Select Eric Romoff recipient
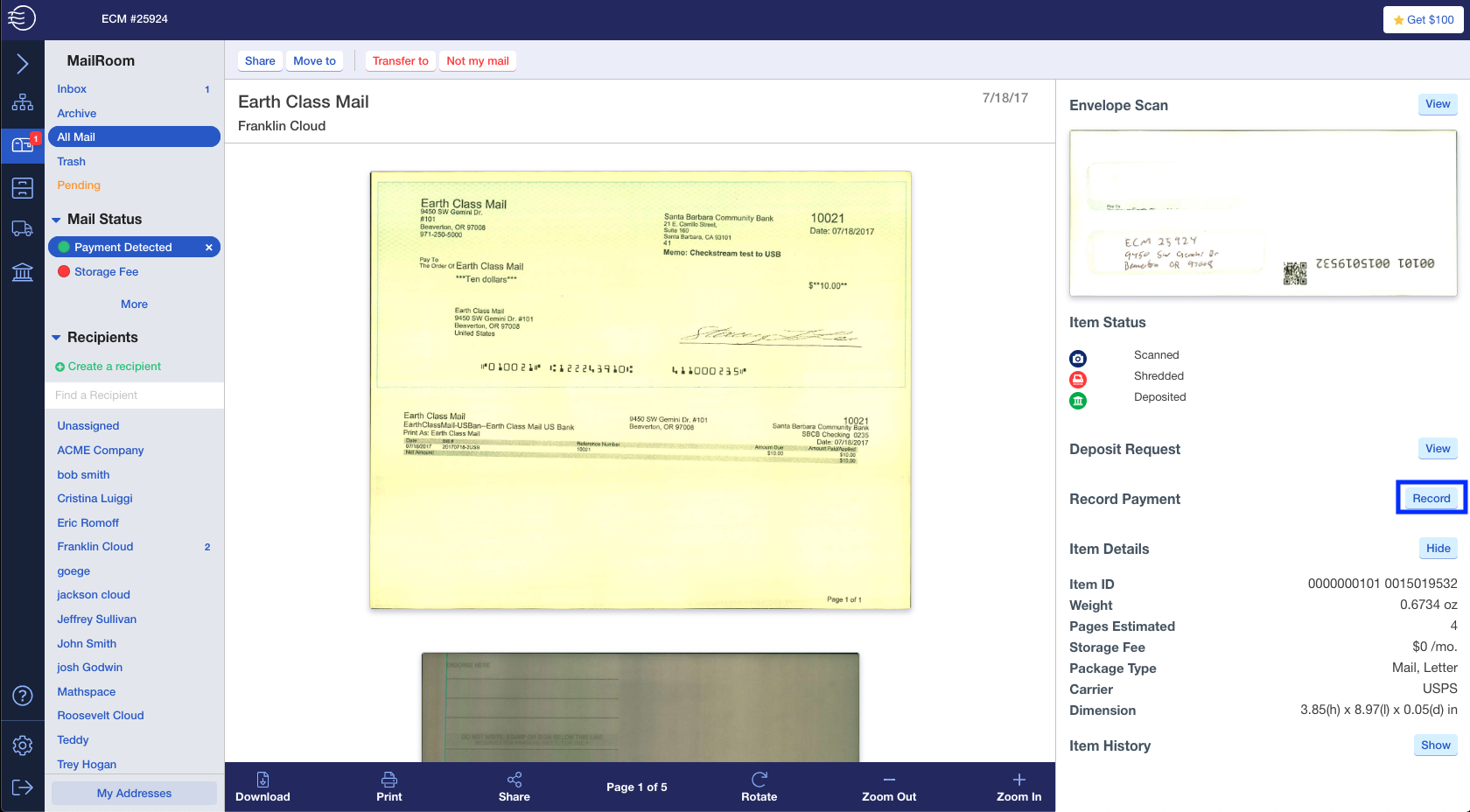Screen dimensions: 1470x812 pyautogui.click(x=88, y=523)
